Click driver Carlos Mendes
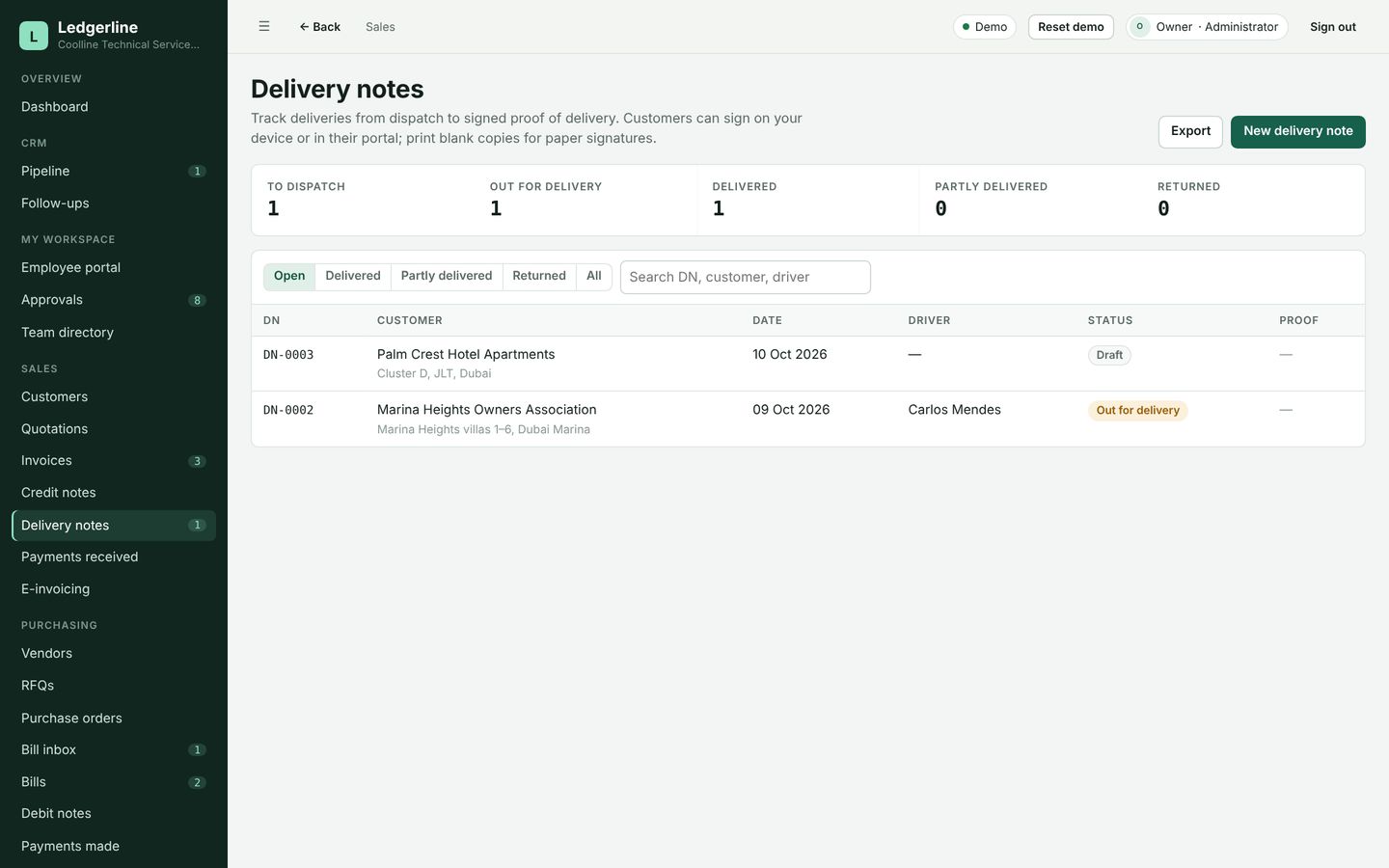Image resolution: width=1389 pixels, height=868 pixels. (x=955, y=410)
